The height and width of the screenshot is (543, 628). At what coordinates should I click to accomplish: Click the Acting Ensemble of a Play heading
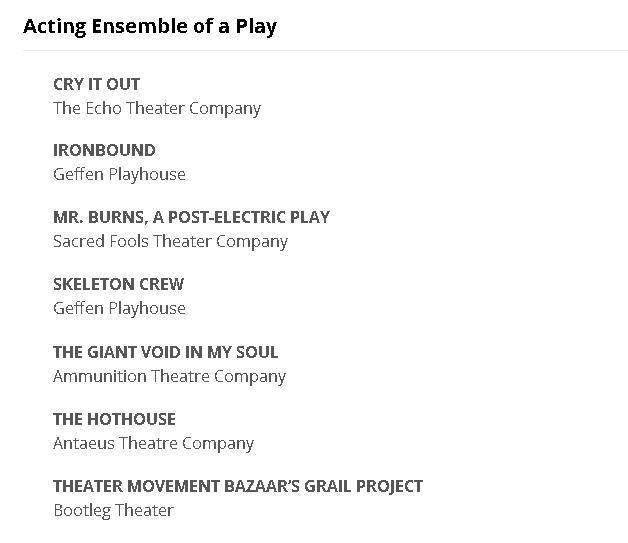pos(149,26)
